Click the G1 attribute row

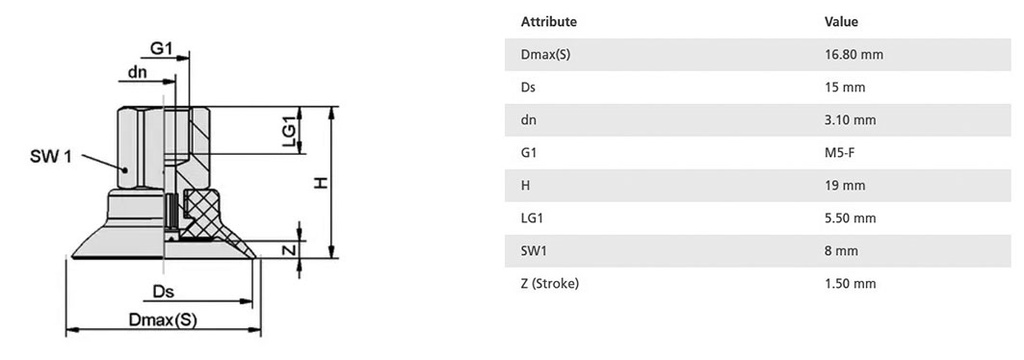tap(758, 153)
